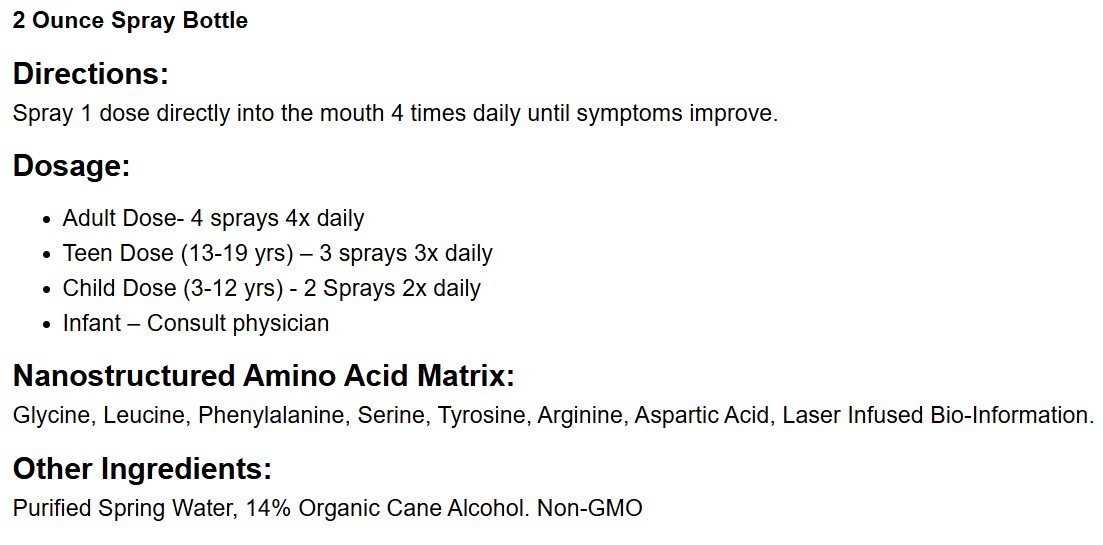Click the "Dosage:" heading
This screenshot has width=1103, height=545.
coord(72,166)
